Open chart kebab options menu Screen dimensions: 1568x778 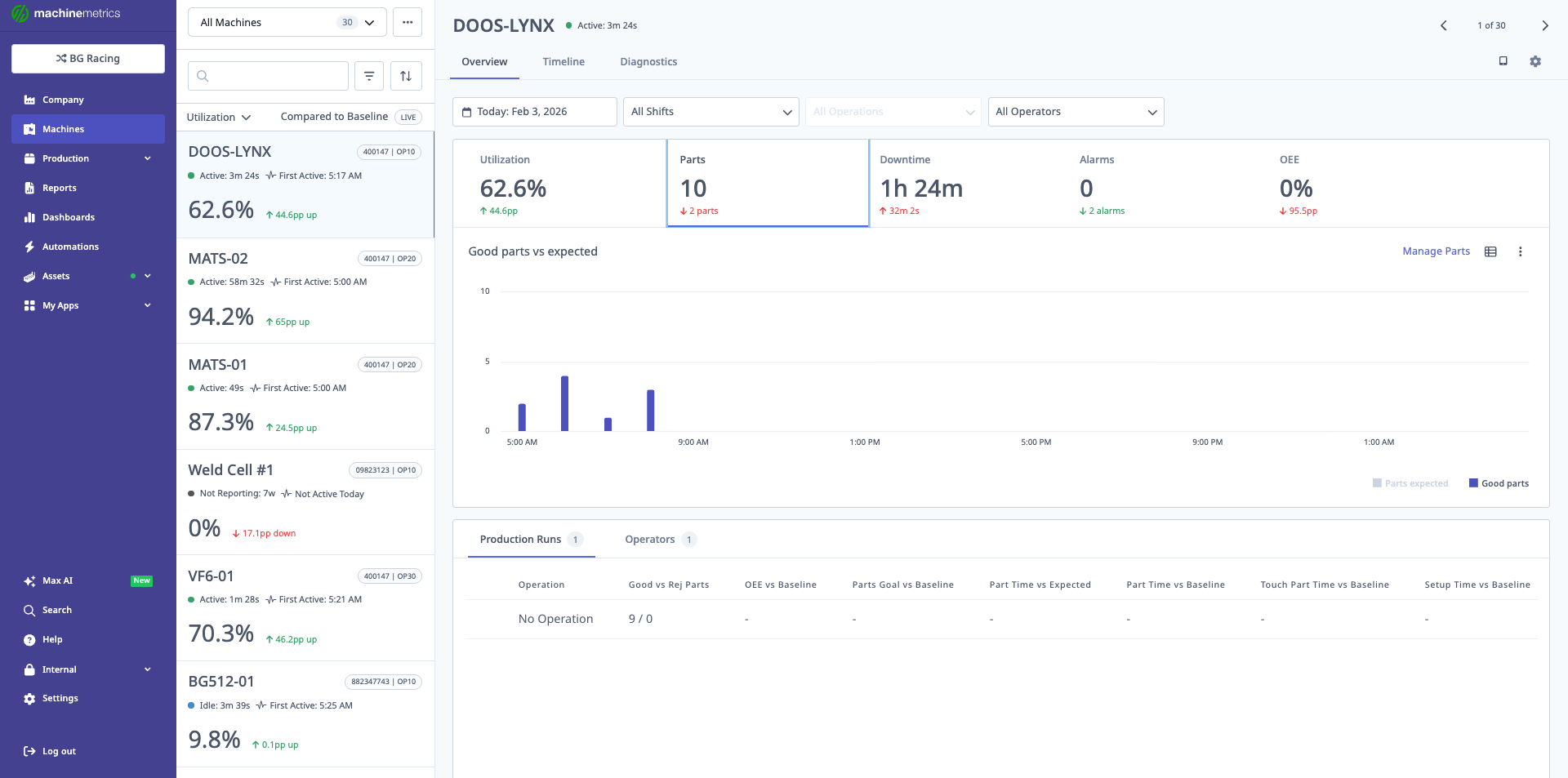coord(1520,251)
